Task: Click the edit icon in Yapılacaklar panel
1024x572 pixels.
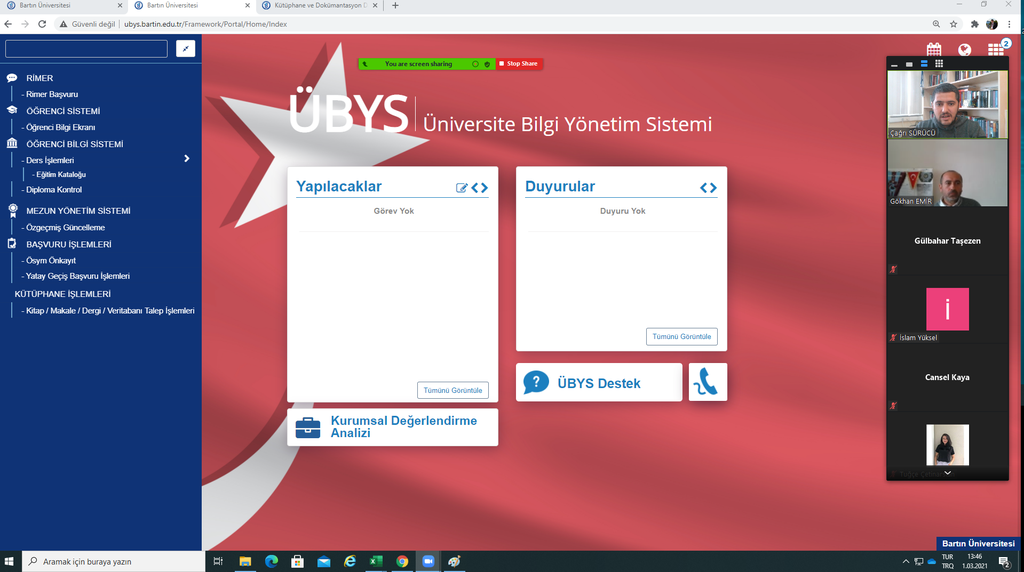Action: tap(462, 188)
